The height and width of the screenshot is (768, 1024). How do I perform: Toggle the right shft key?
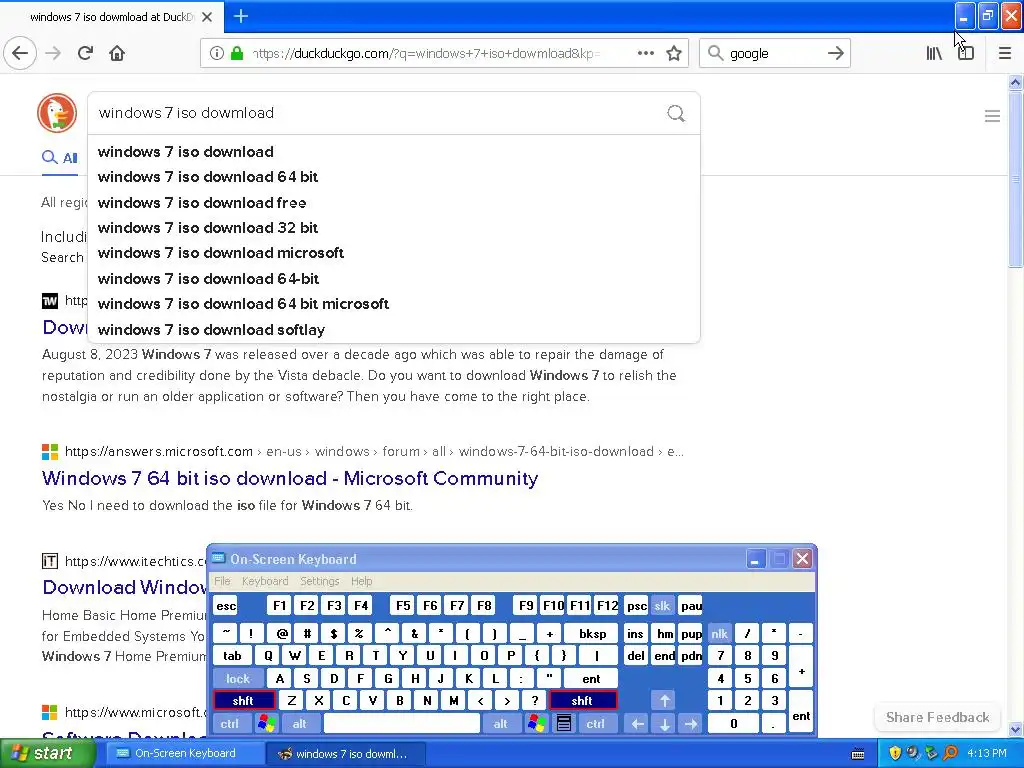pyautogui.click(x=583, y=701)
